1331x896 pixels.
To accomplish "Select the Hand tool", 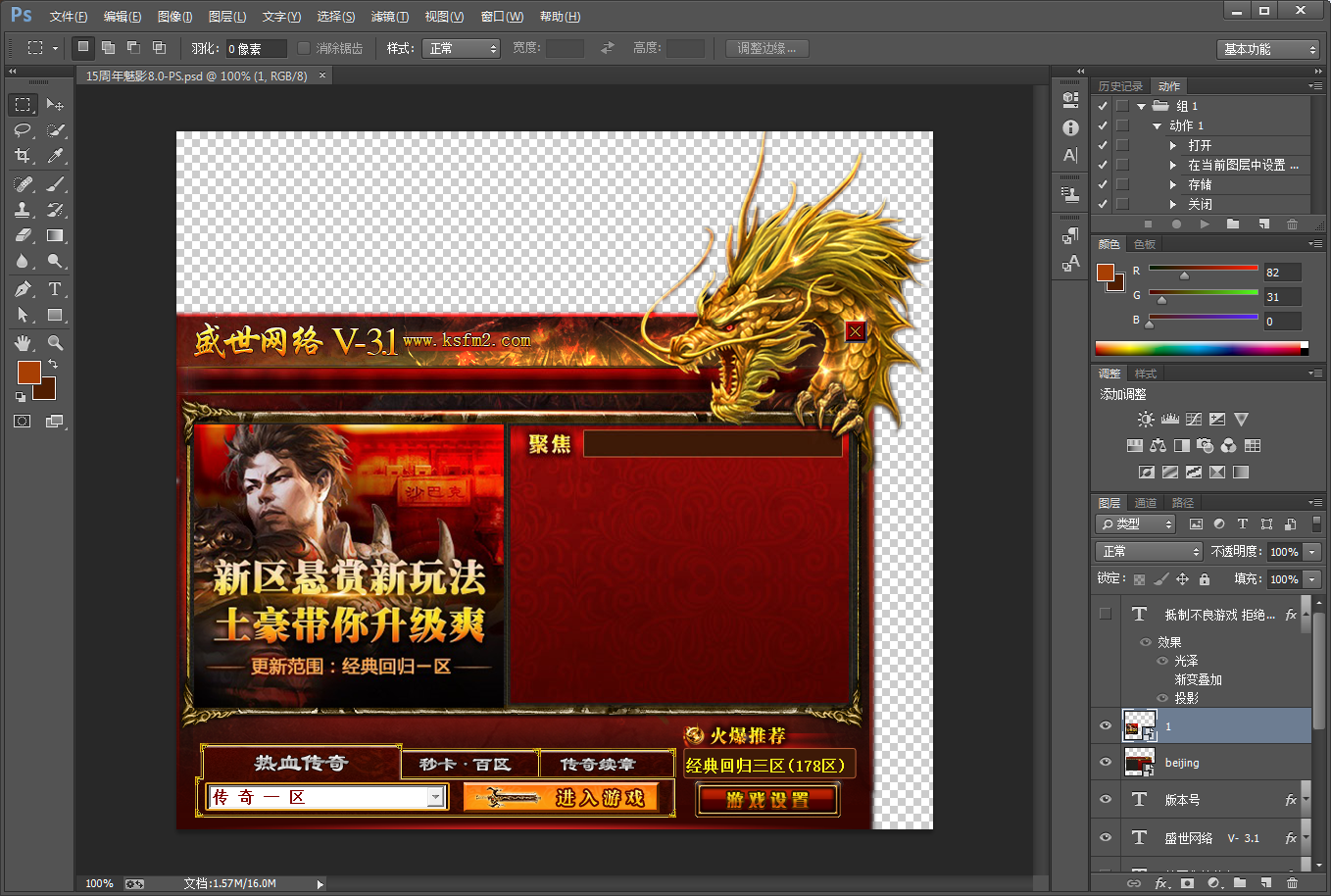I will [23, 343].
